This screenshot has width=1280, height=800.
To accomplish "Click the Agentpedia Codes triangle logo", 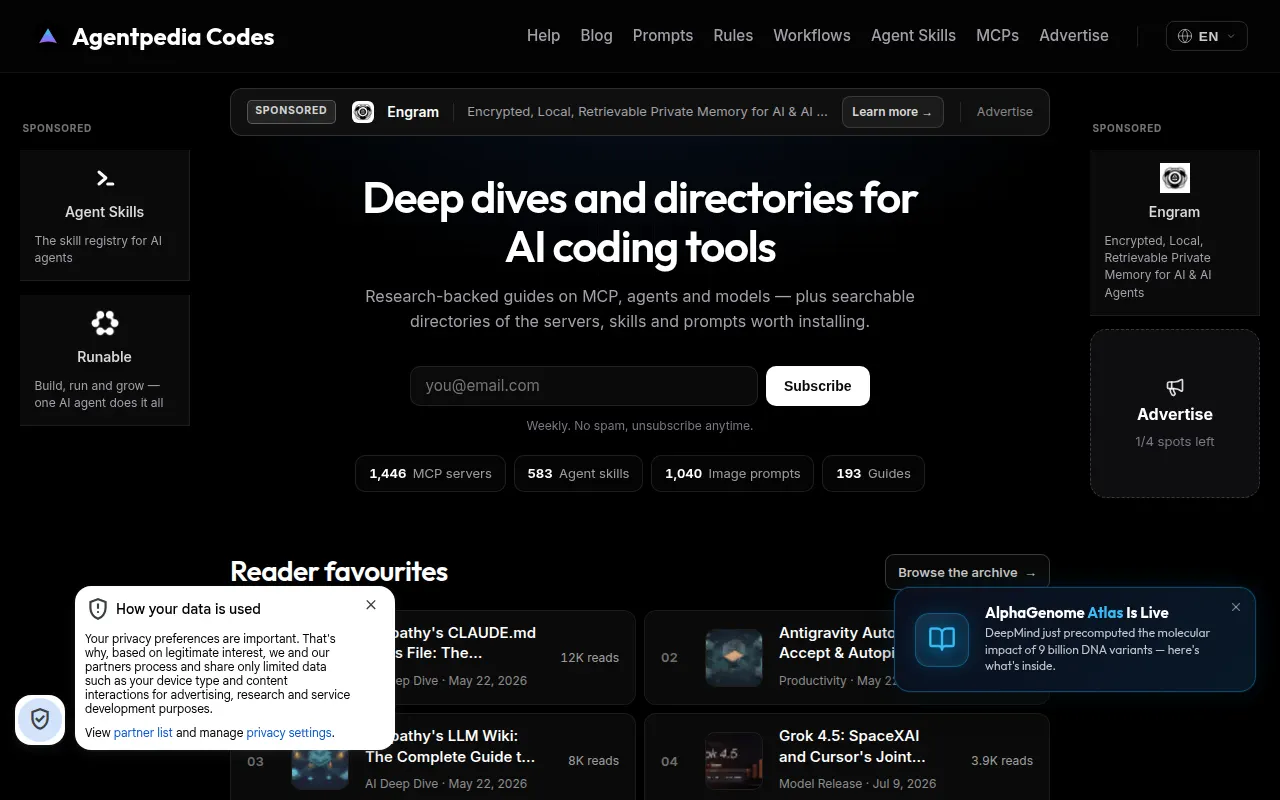I will coord(48,37).
